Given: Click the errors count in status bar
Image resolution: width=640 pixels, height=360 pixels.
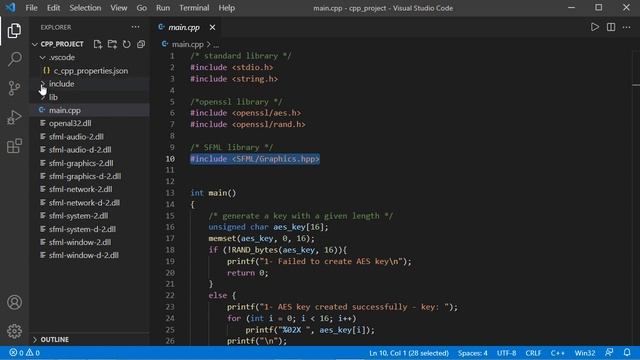Looking at the screenshot, I should coord(17,353).
